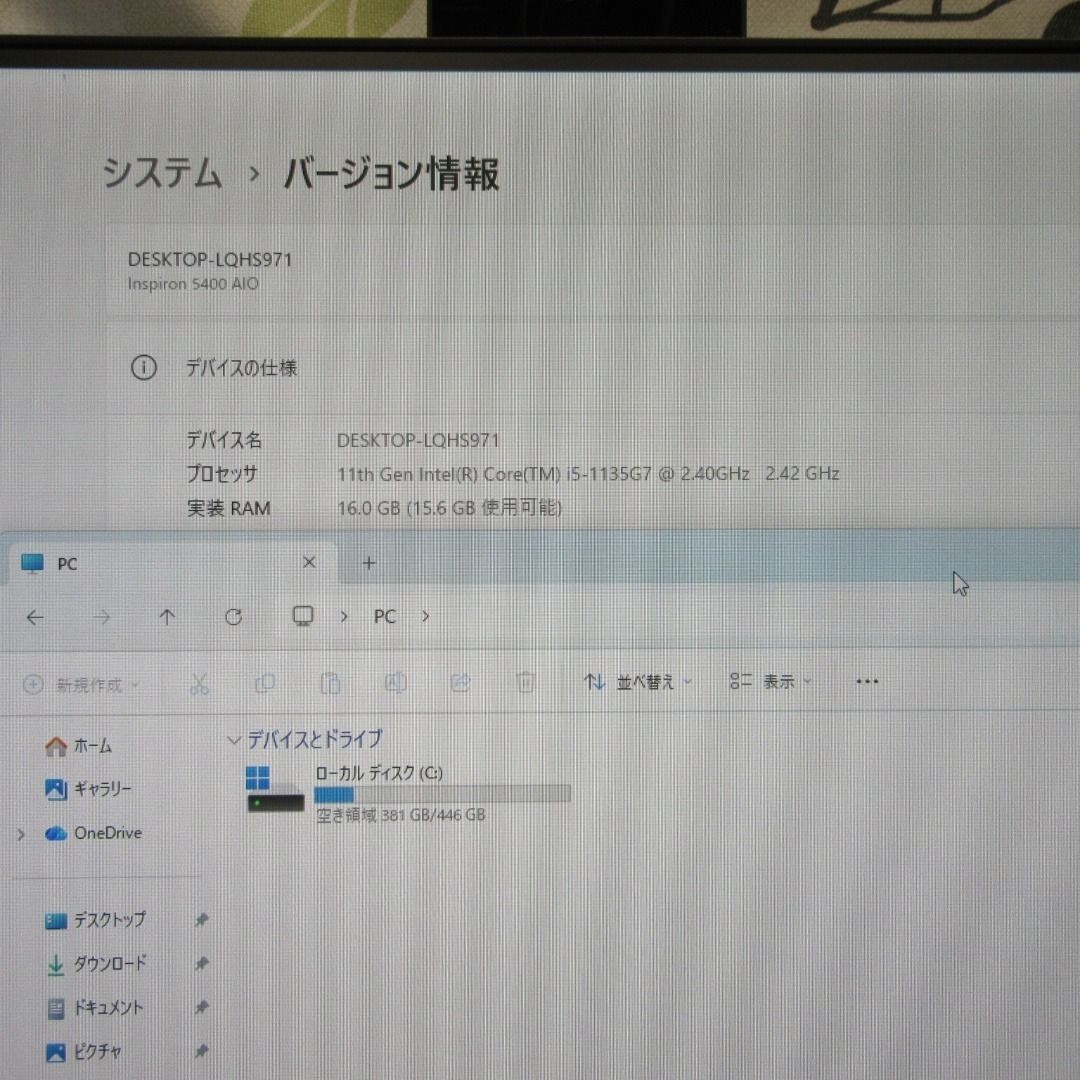
Task: Select the Rename icon
Action: click(396, 682)
